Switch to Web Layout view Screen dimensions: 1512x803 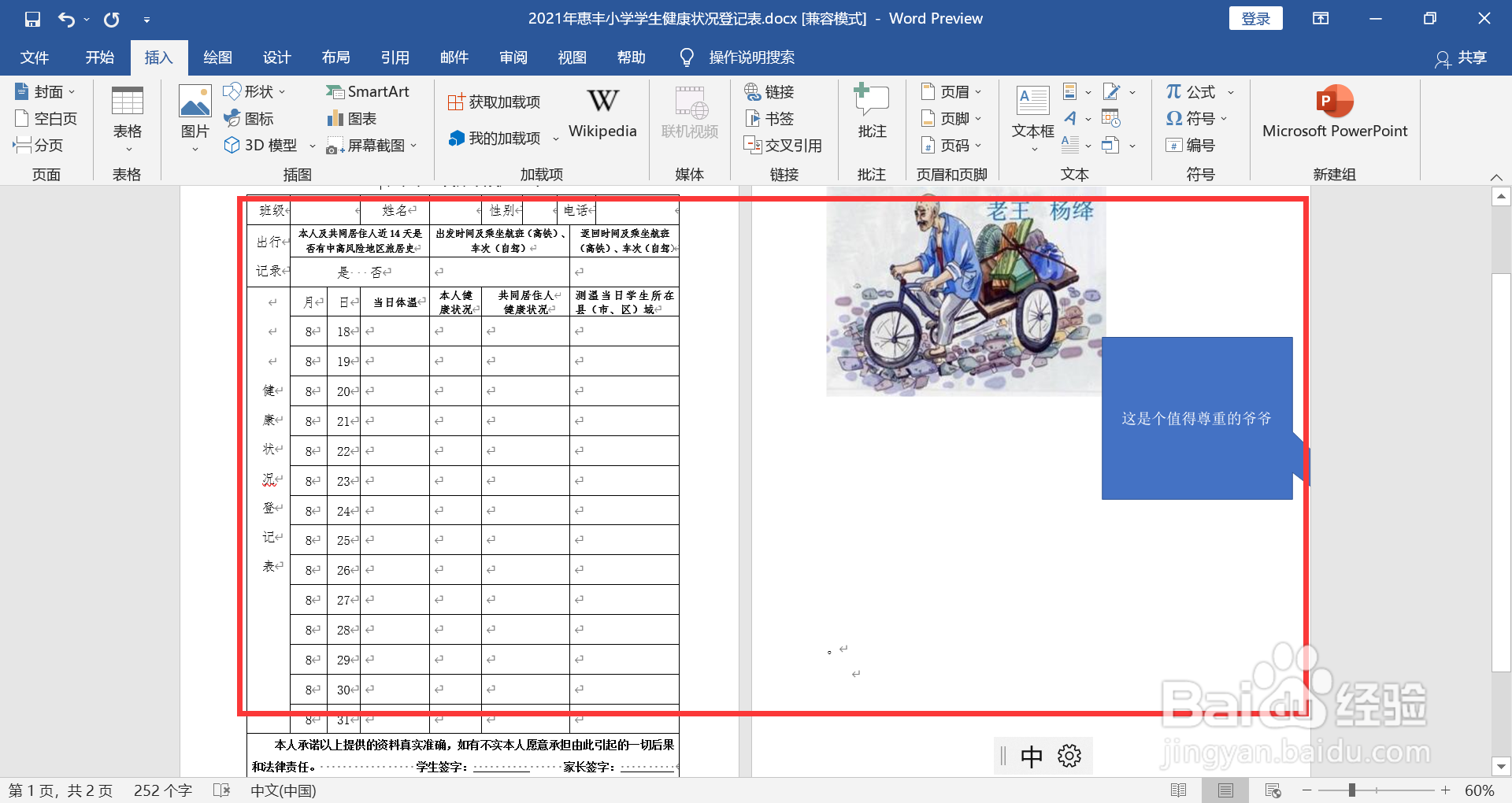pyautogui.click(x=1273, y=790)
